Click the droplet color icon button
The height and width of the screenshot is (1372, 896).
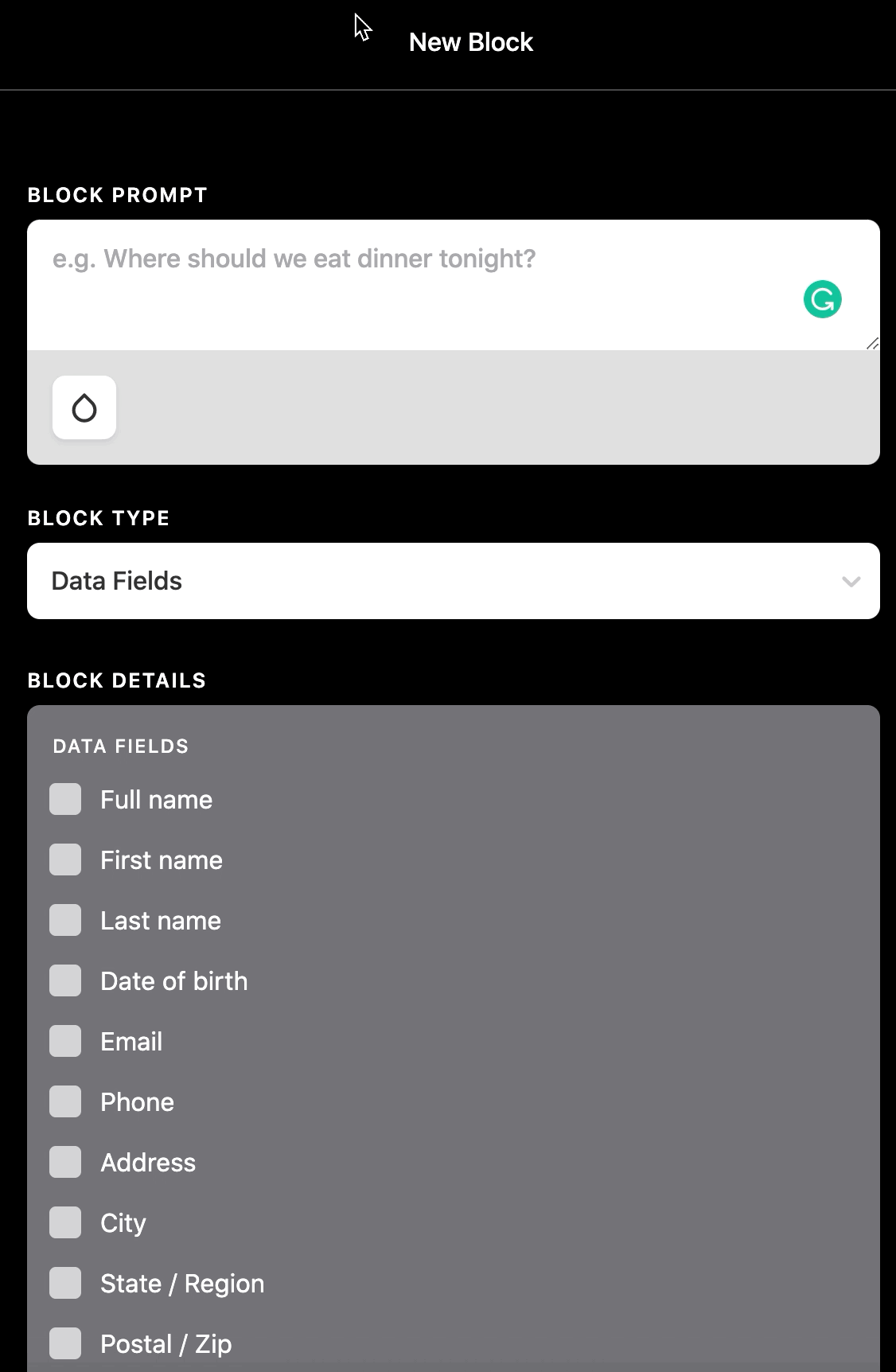84,407
